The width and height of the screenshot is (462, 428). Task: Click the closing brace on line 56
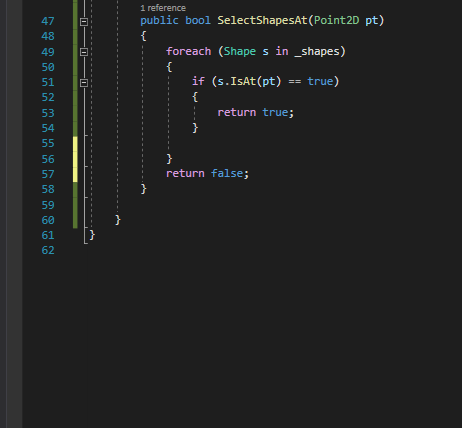pos(169,159)
